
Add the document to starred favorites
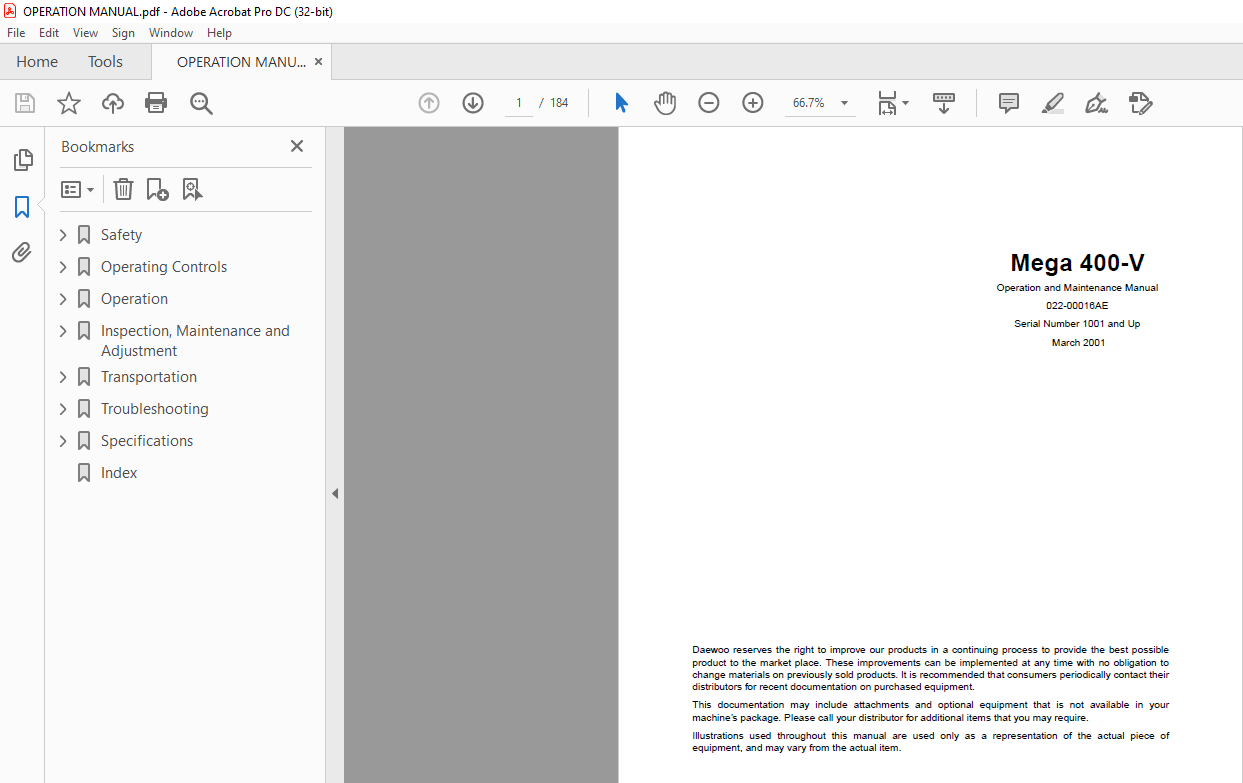coord(69,103)
